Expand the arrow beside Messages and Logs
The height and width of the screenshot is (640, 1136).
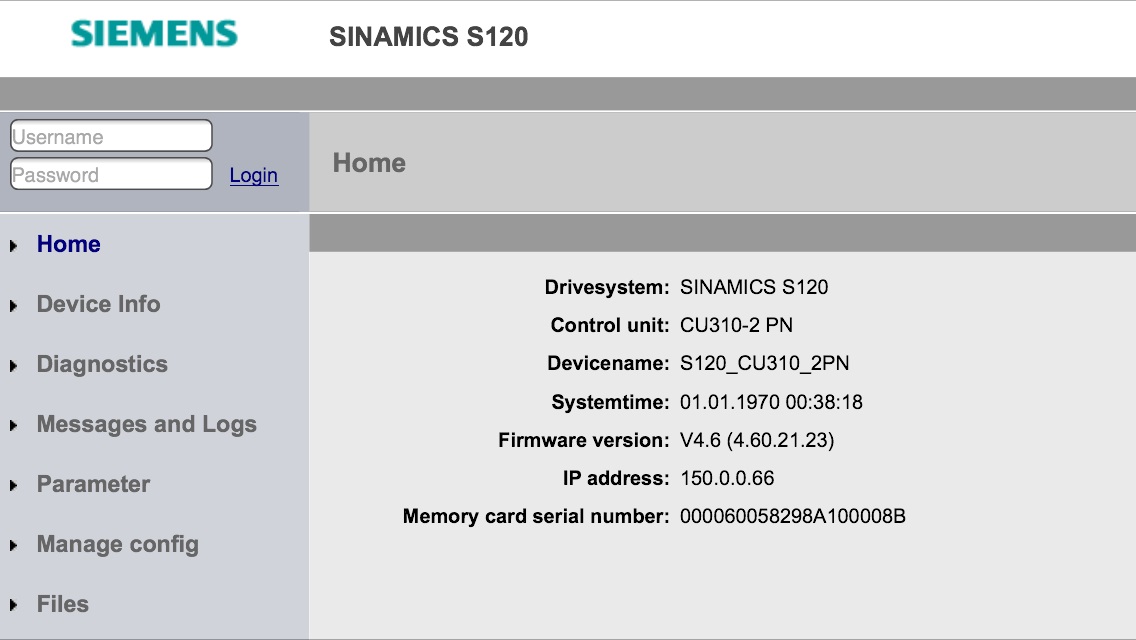(x=14, y=426)
